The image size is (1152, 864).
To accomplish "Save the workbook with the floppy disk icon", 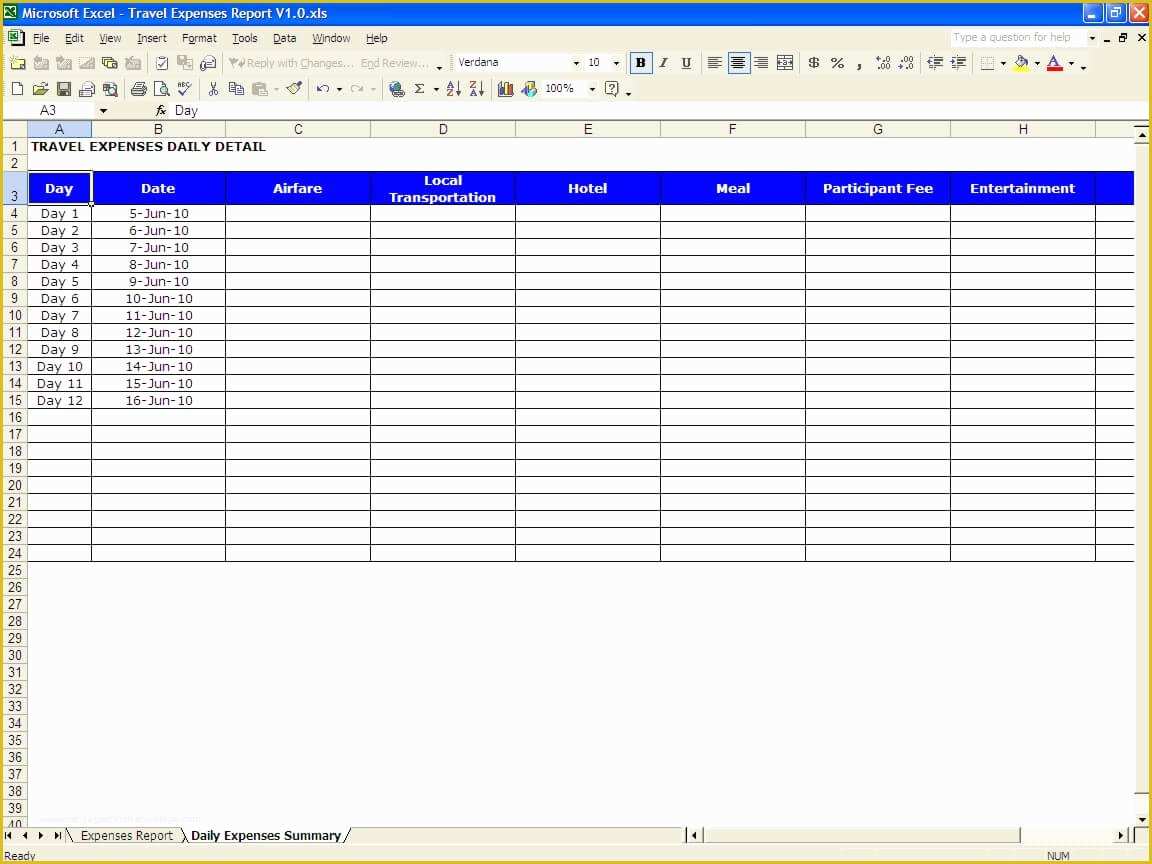I will pos(64,89).
